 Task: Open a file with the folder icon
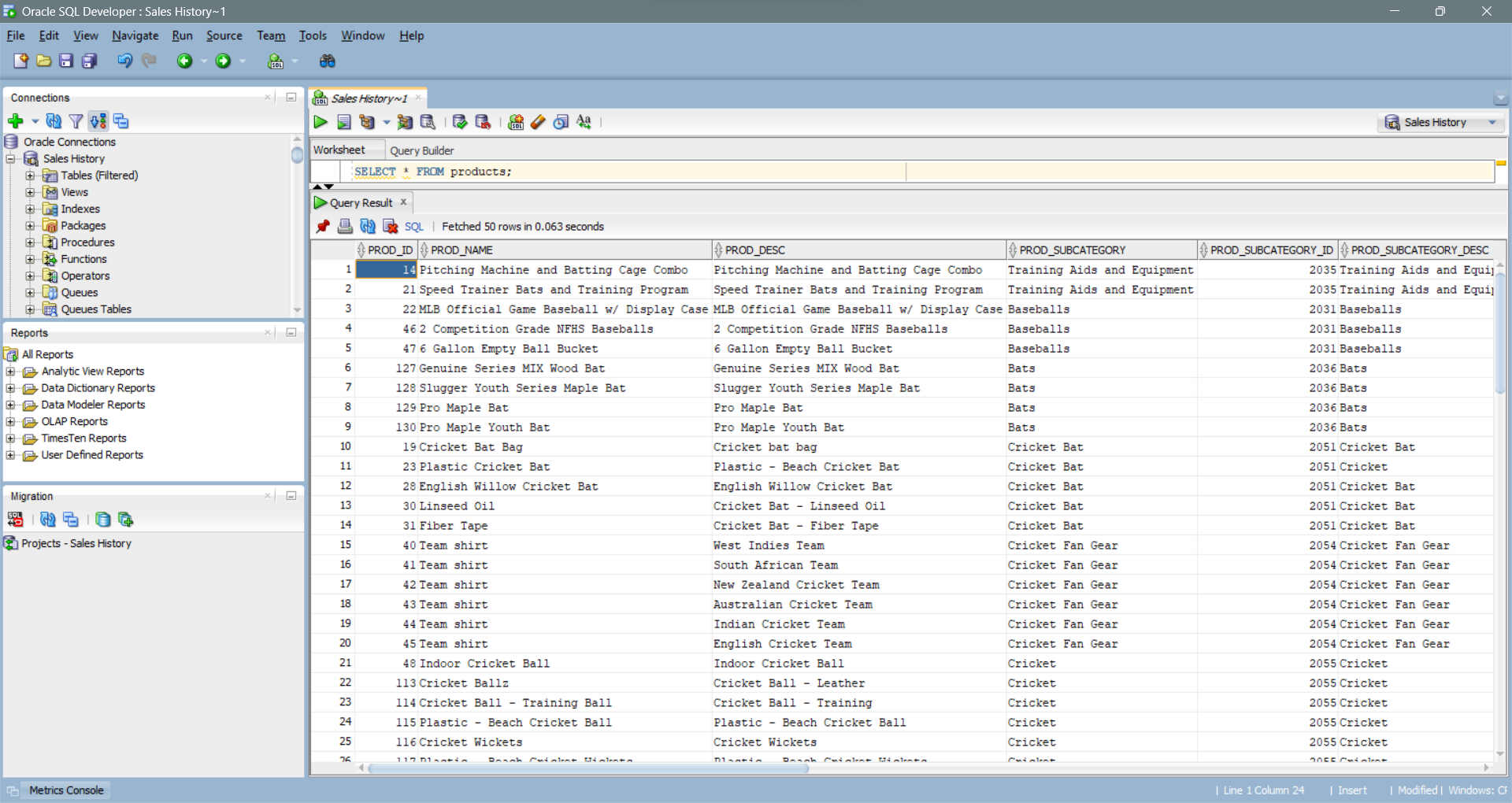pyautogui.click(x=44, y=61)
